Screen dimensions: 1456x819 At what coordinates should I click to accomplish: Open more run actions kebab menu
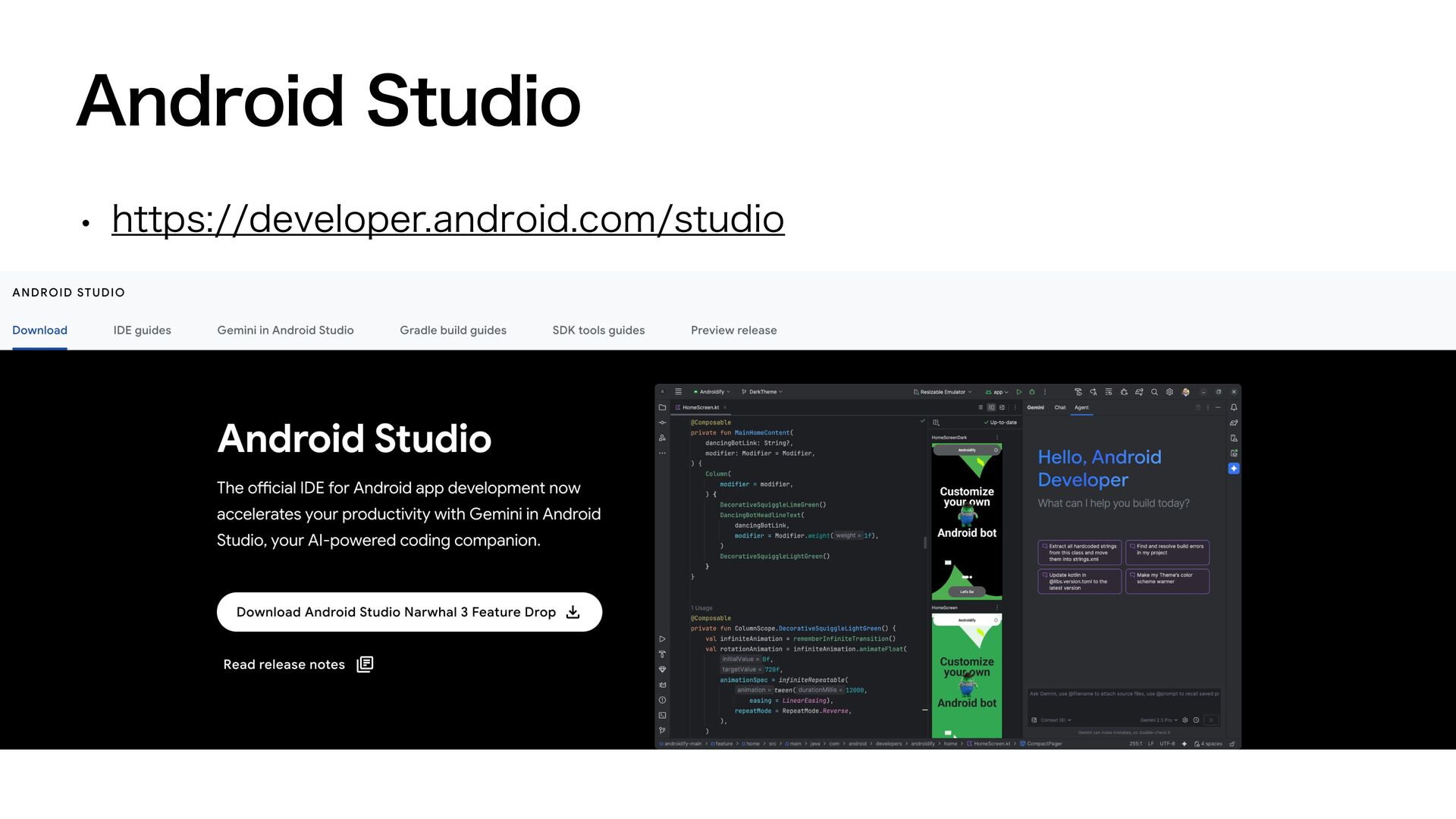tap(1045, 392)
